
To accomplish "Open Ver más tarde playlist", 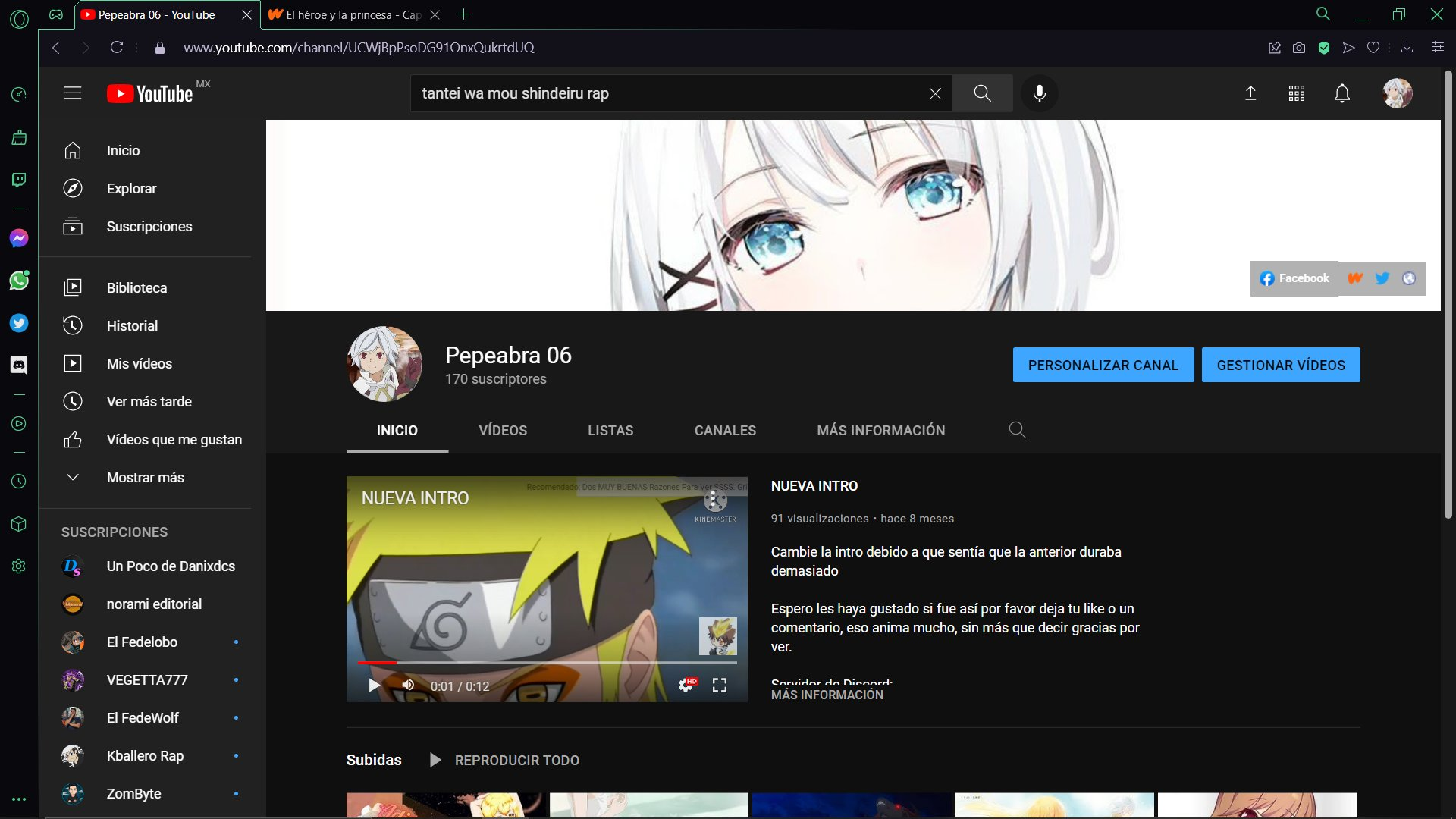I will [145, 402].
